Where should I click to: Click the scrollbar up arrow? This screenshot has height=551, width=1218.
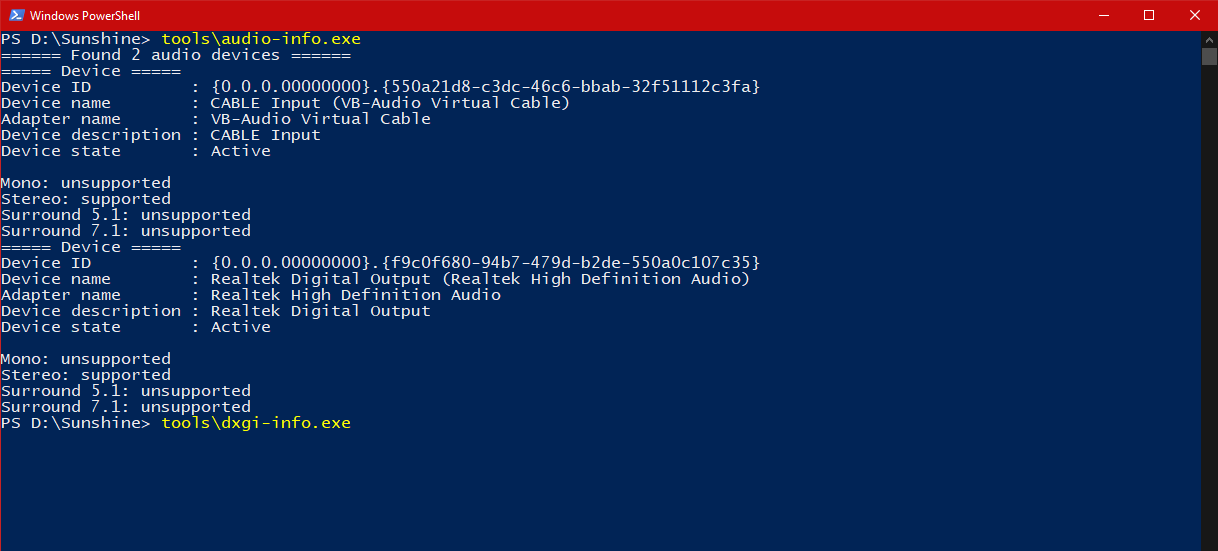[x=1209, y=38]
